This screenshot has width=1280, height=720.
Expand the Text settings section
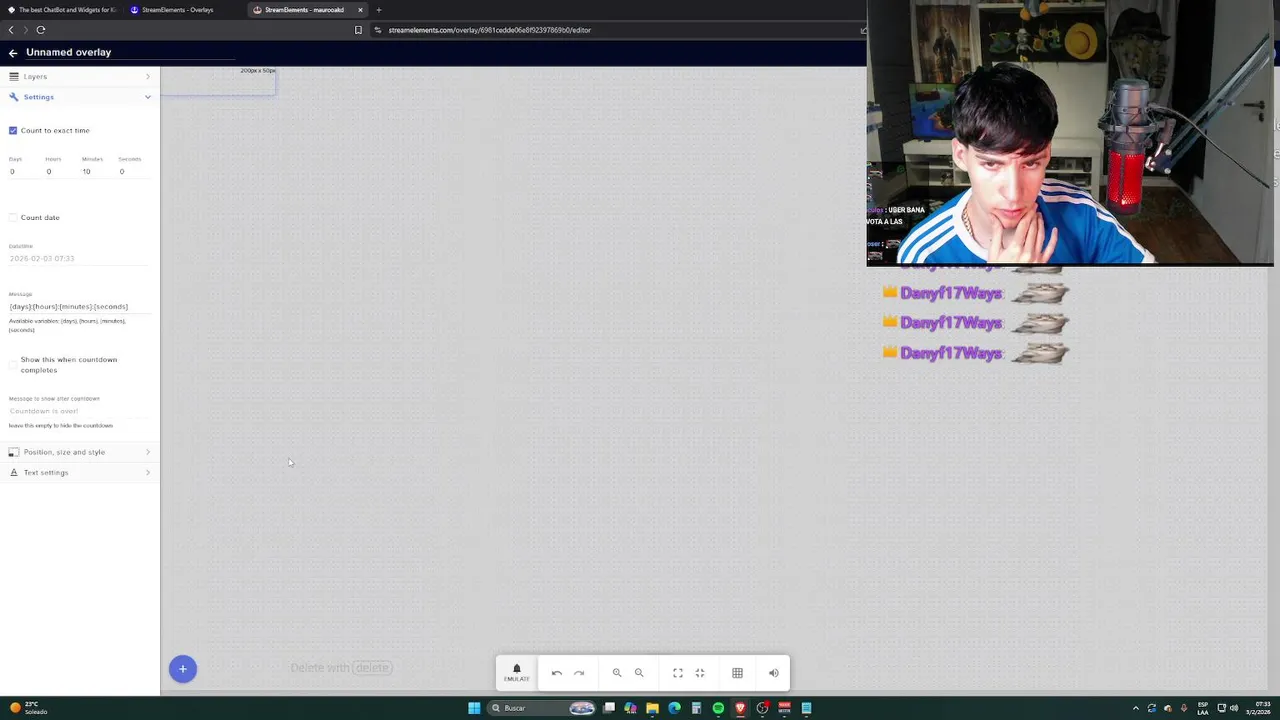click(80, 472)
